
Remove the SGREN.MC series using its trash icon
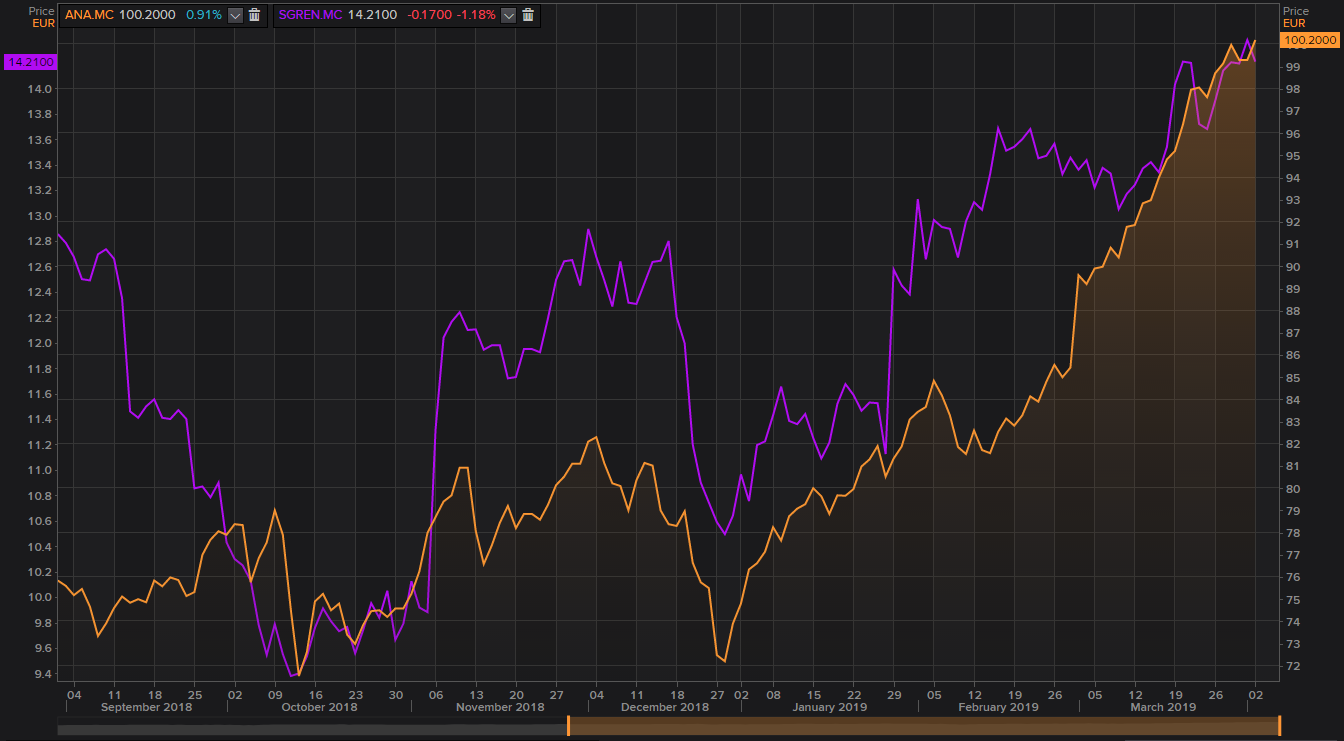(528, 15)
